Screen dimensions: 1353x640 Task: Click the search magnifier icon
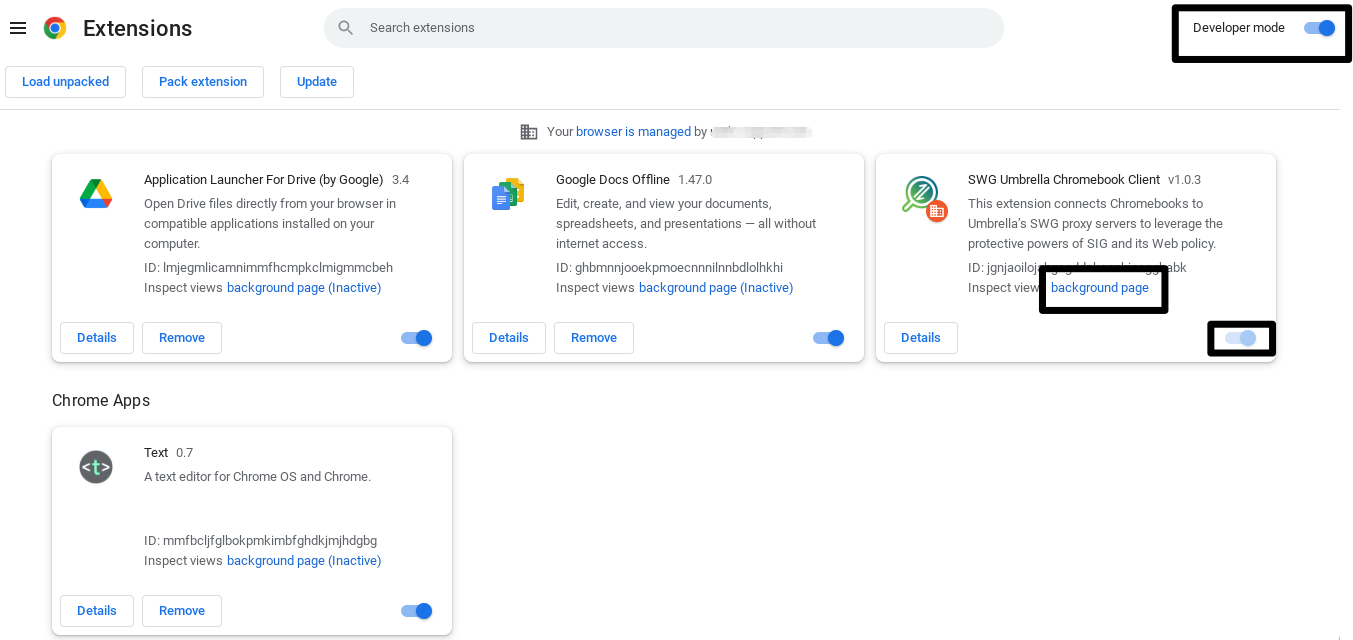click(346, 28)
